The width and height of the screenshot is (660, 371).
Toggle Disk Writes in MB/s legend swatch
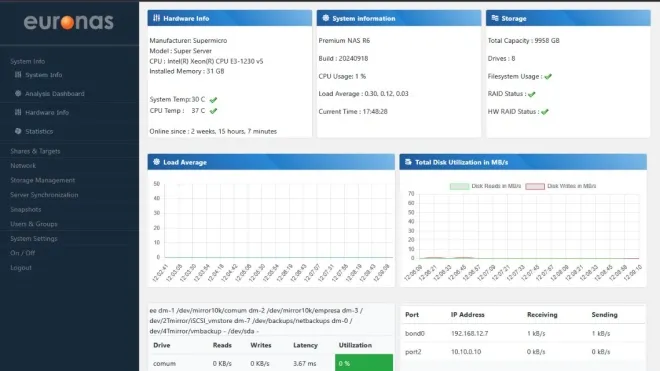[535, 186]
